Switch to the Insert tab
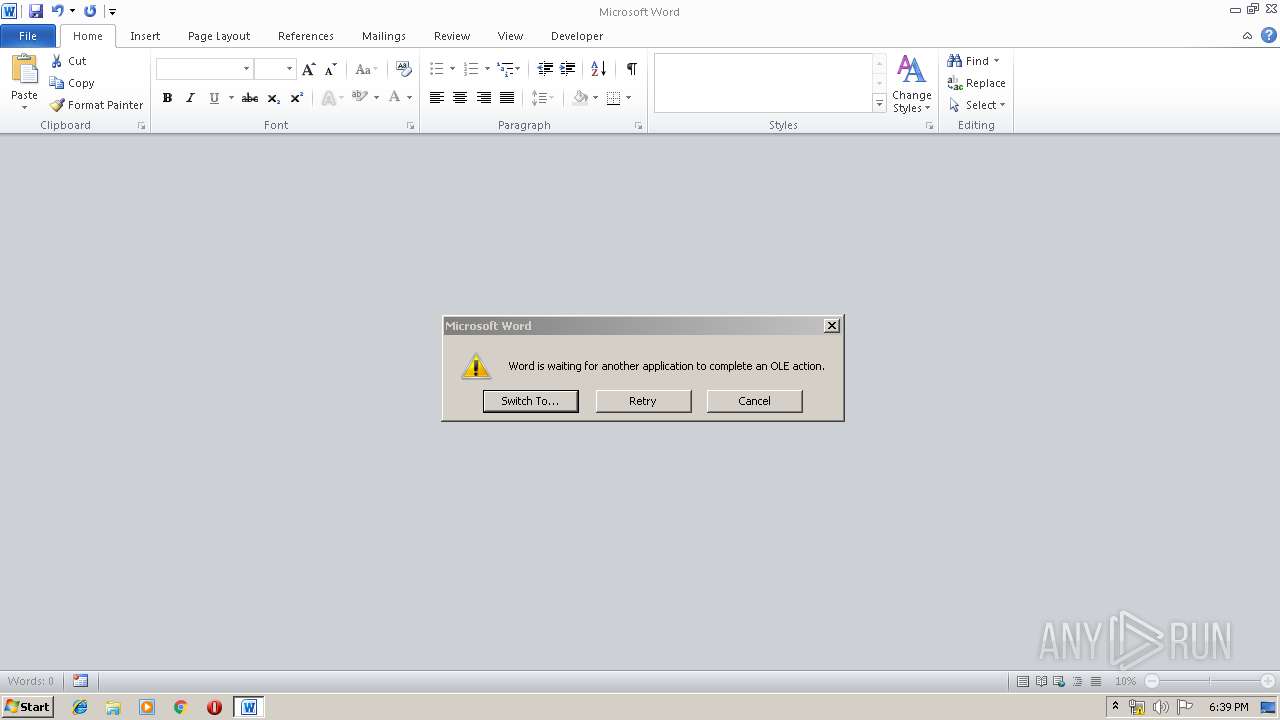1280x720 pixels. coord(145,36)
